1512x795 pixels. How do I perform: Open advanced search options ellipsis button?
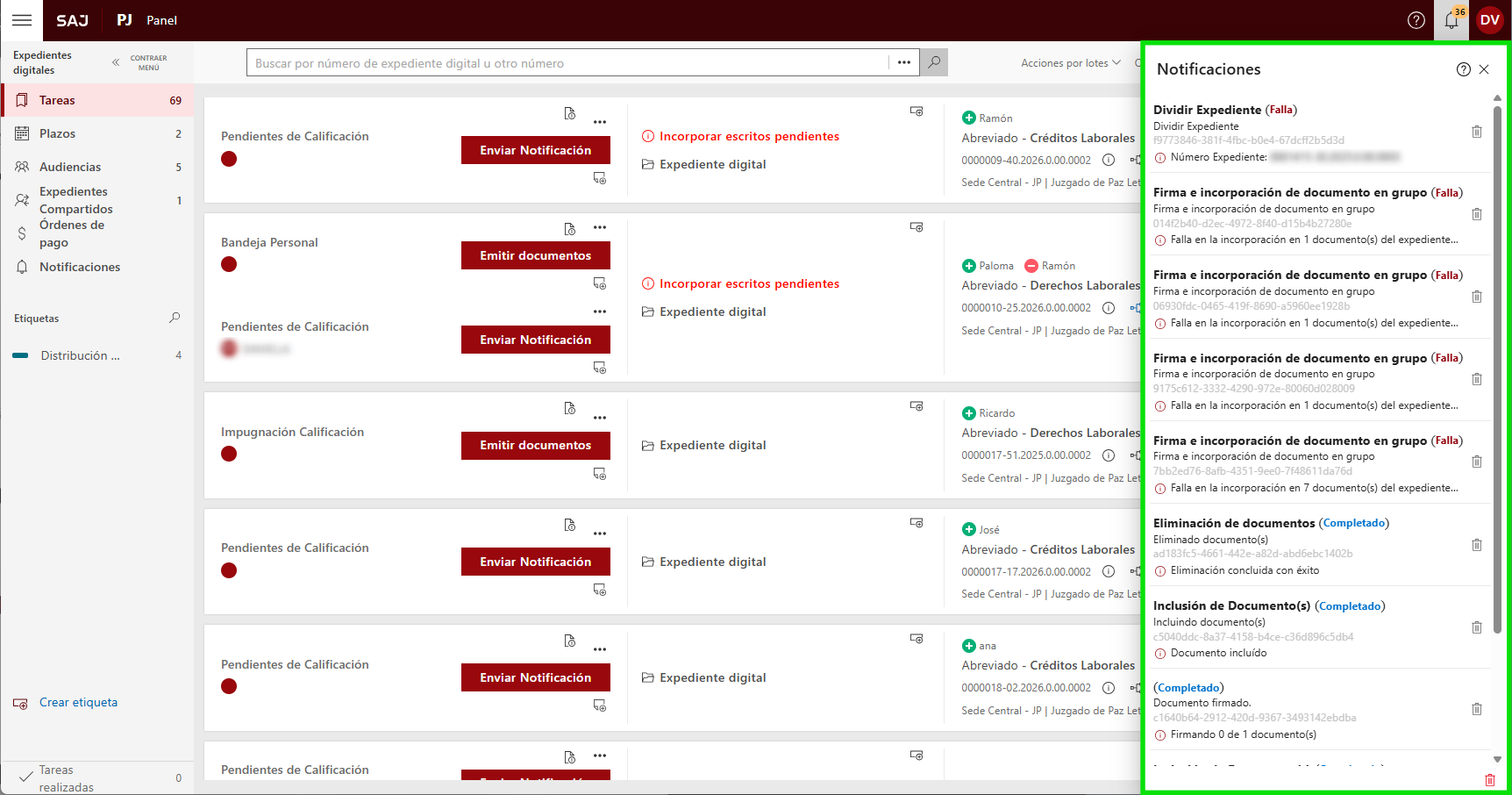[903, 62]
